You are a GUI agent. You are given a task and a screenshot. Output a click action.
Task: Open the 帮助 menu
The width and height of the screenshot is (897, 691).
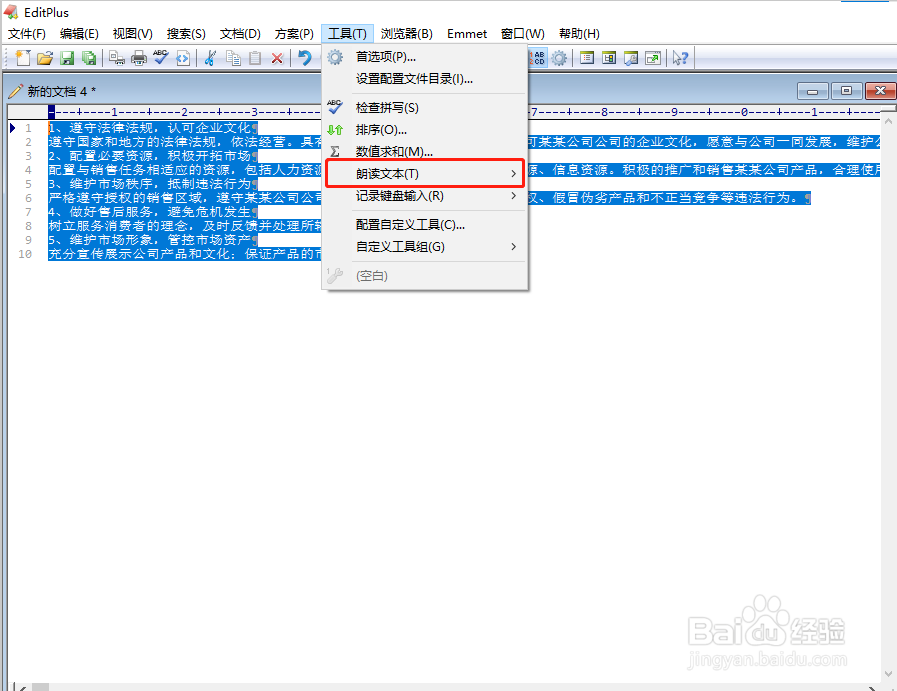tap(577, 33)
